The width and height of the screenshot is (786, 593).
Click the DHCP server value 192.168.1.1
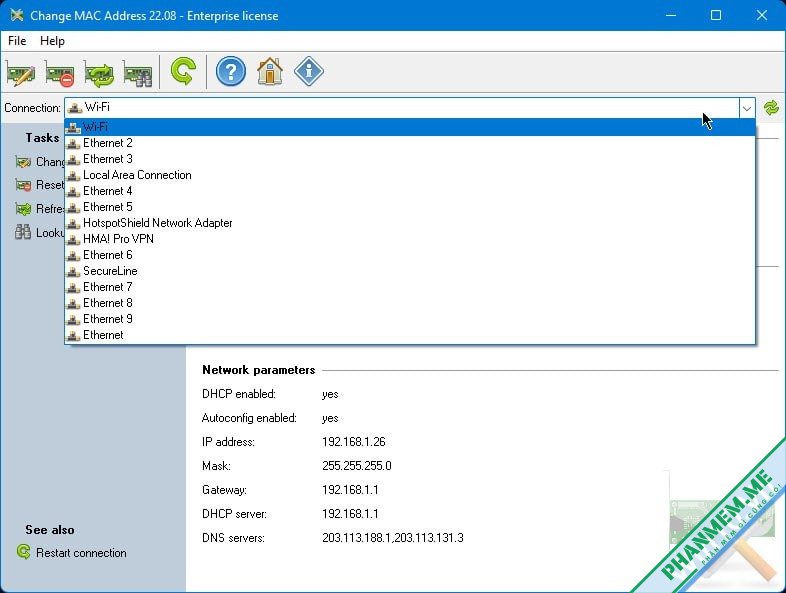click(x=350, y=514)
